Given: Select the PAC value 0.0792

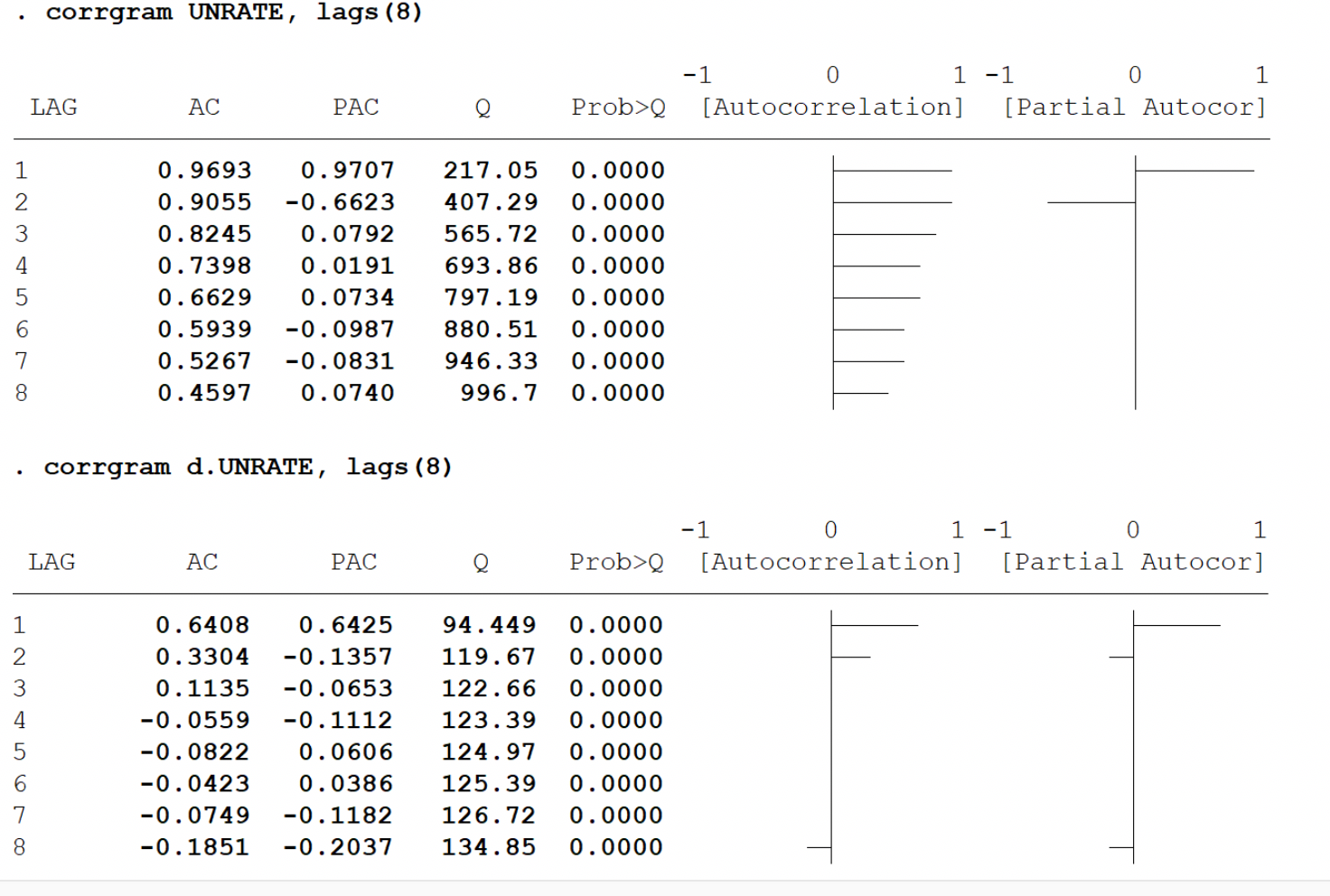Looking at the screenshot, I should click(x=348, y=234).
